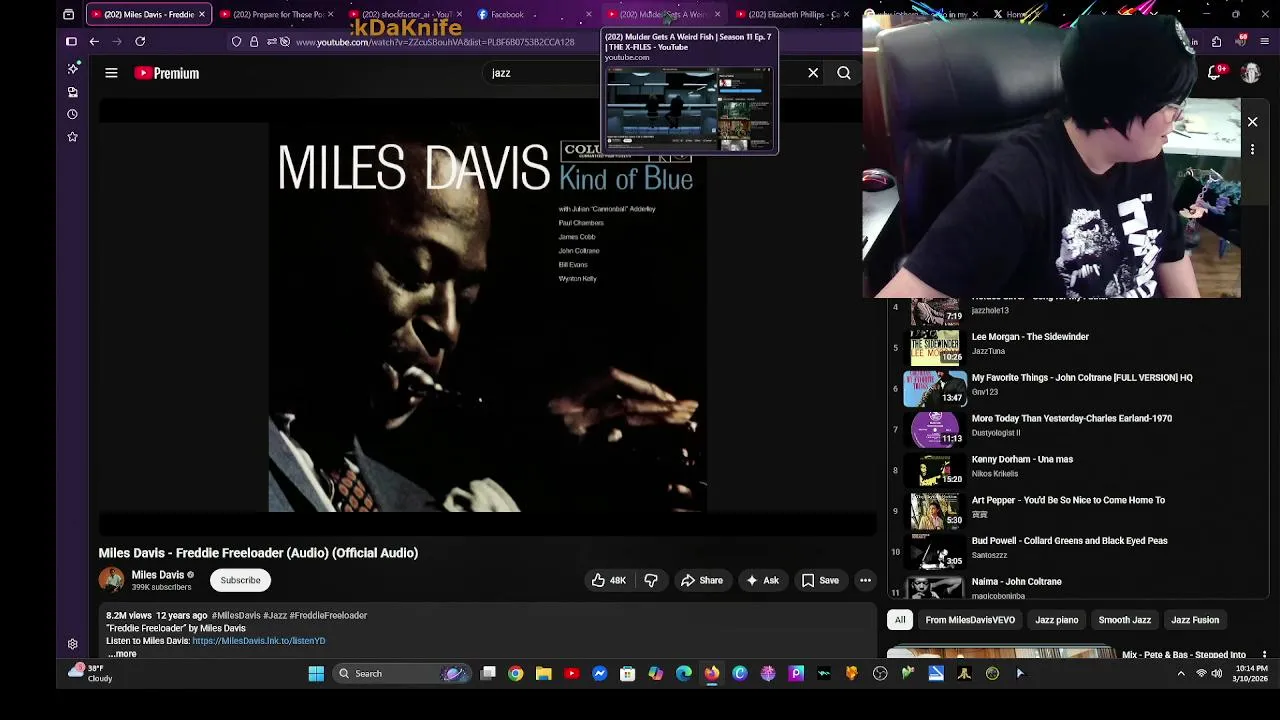1280x720 pixels.
Task: Open Firefox from the taskbar
Action: click(x=711, y=674)
